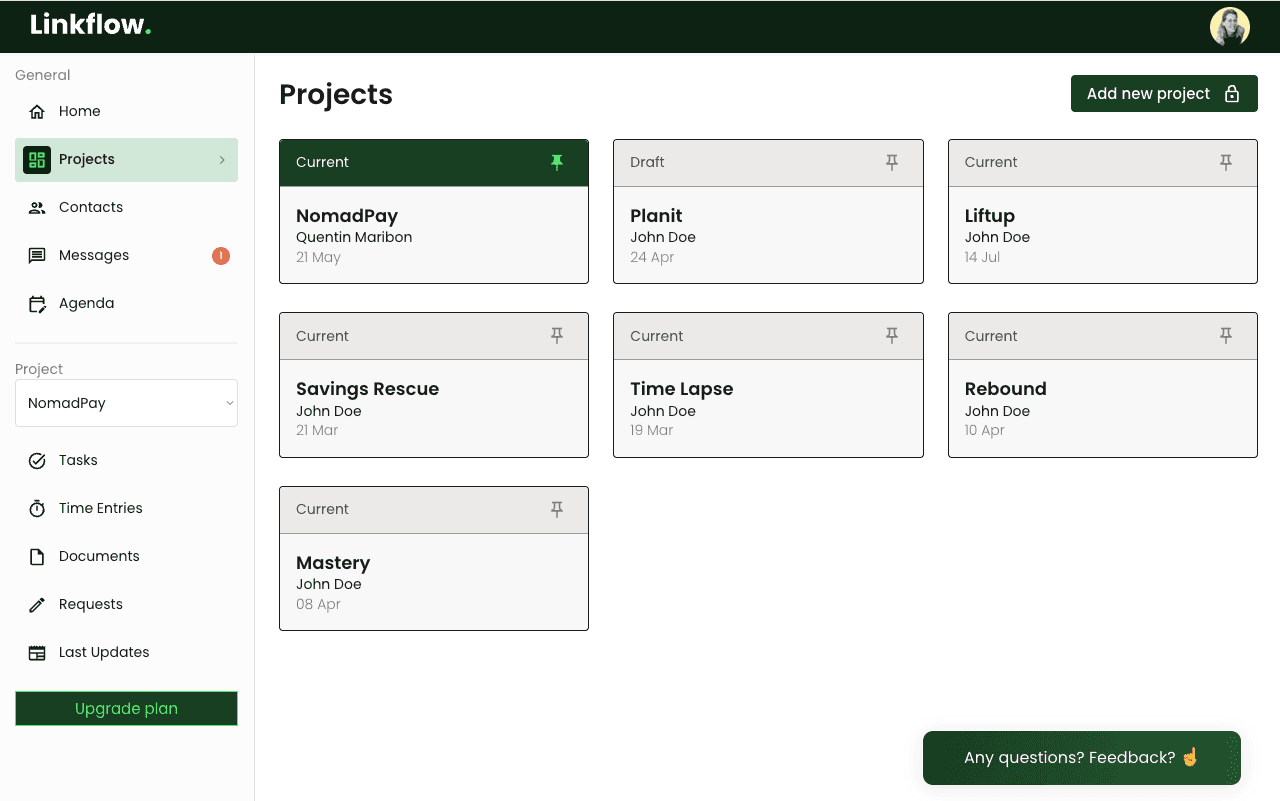Screen dimensions: 1280x801
Task: Click the Add new project button
Action: click(x=1164, y=93)
